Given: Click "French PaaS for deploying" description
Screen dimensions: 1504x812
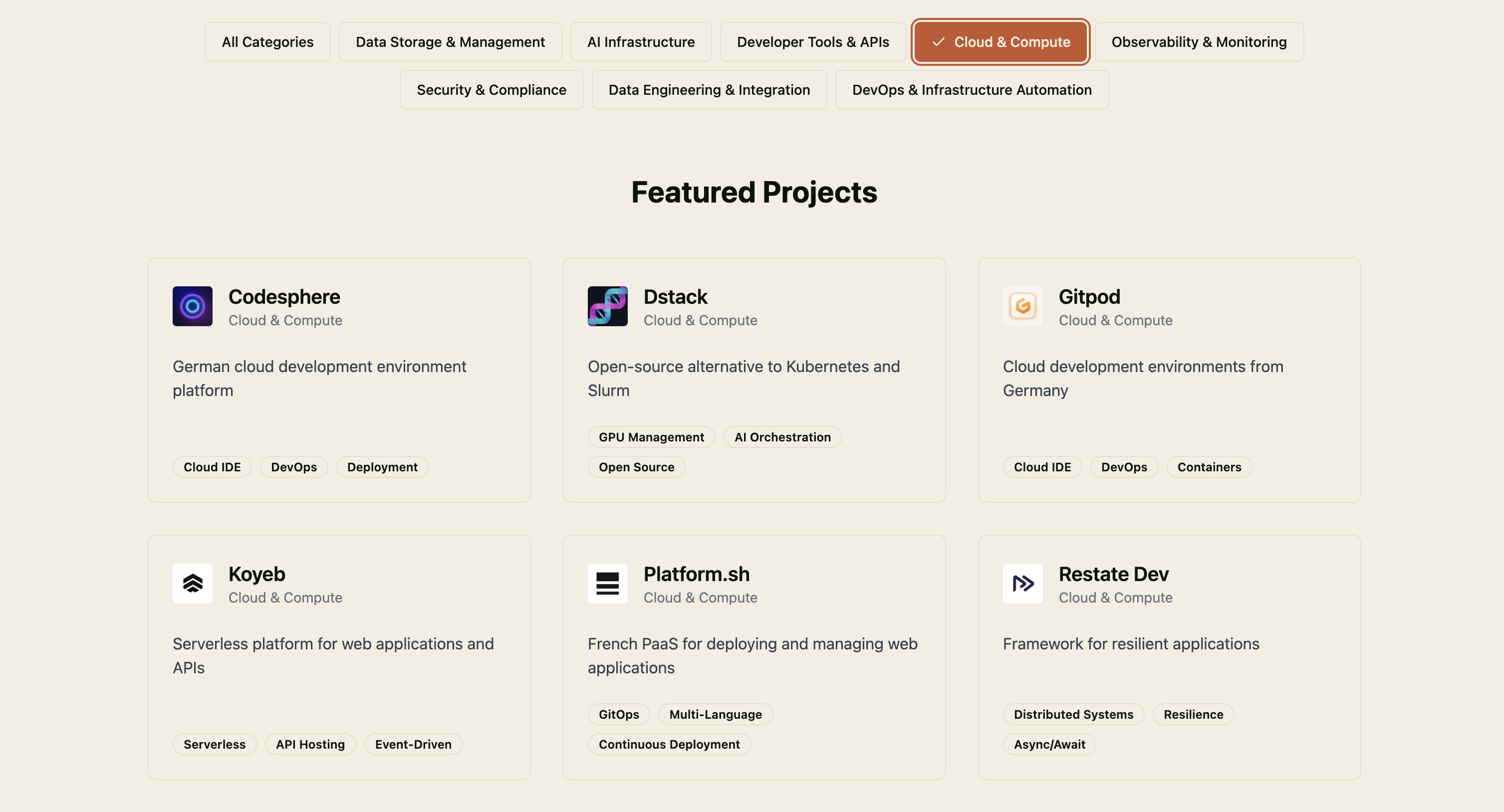Looking at the screenshot, I should tap(752, 655).
